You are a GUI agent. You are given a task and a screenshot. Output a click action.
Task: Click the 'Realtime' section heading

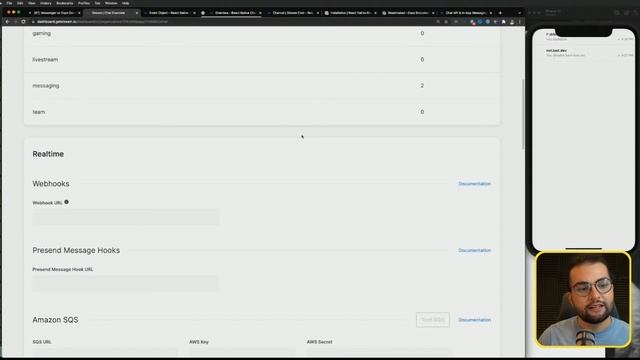coord(48,154)
